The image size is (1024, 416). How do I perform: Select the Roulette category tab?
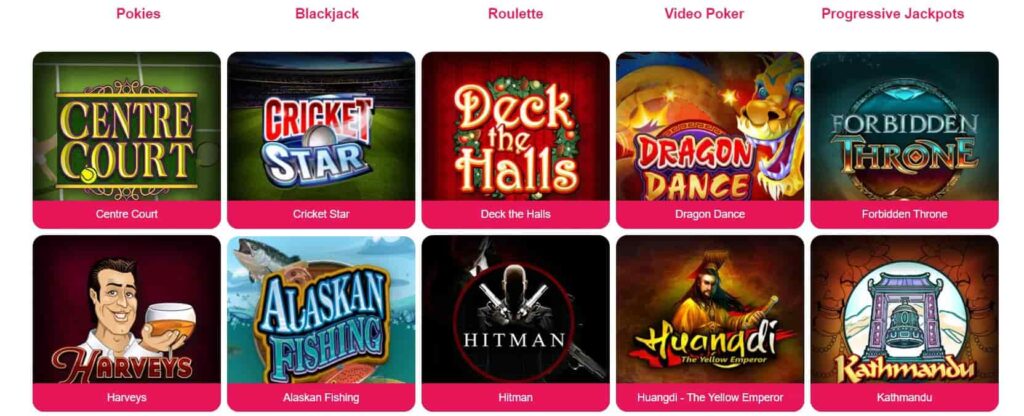click(515, 14)
